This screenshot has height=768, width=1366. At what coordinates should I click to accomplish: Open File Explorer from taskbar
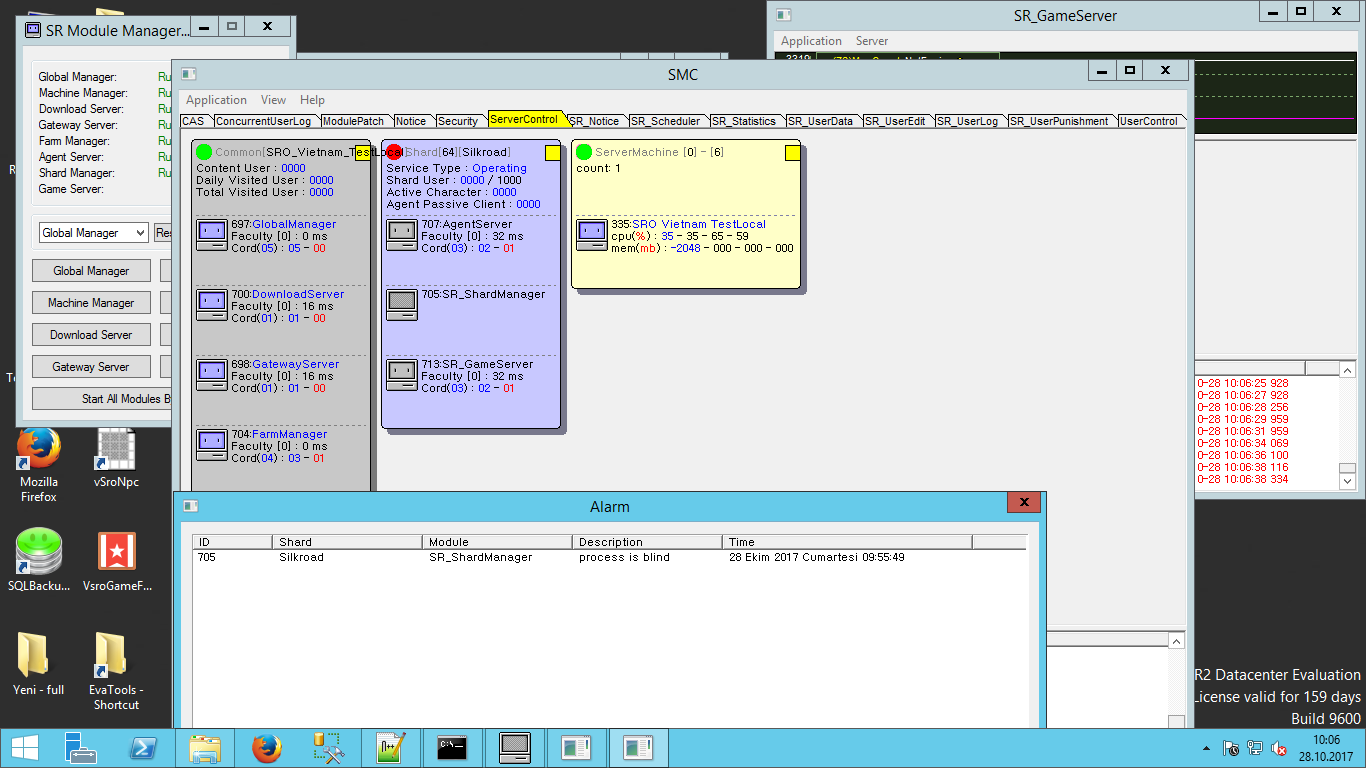click(205, 748)
